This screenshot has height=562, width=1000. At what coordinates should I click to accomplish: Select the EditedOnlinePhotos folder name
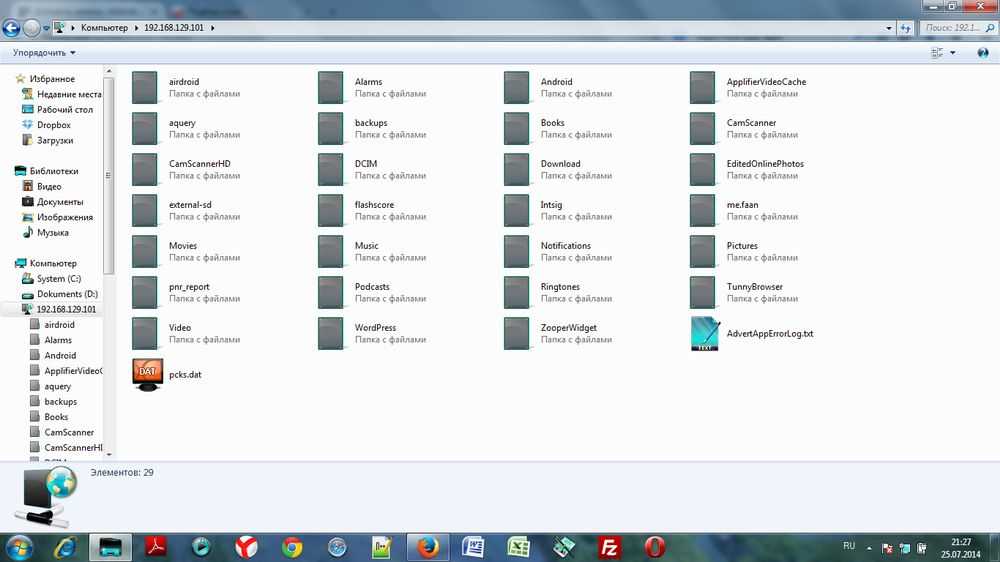point(765,164)
